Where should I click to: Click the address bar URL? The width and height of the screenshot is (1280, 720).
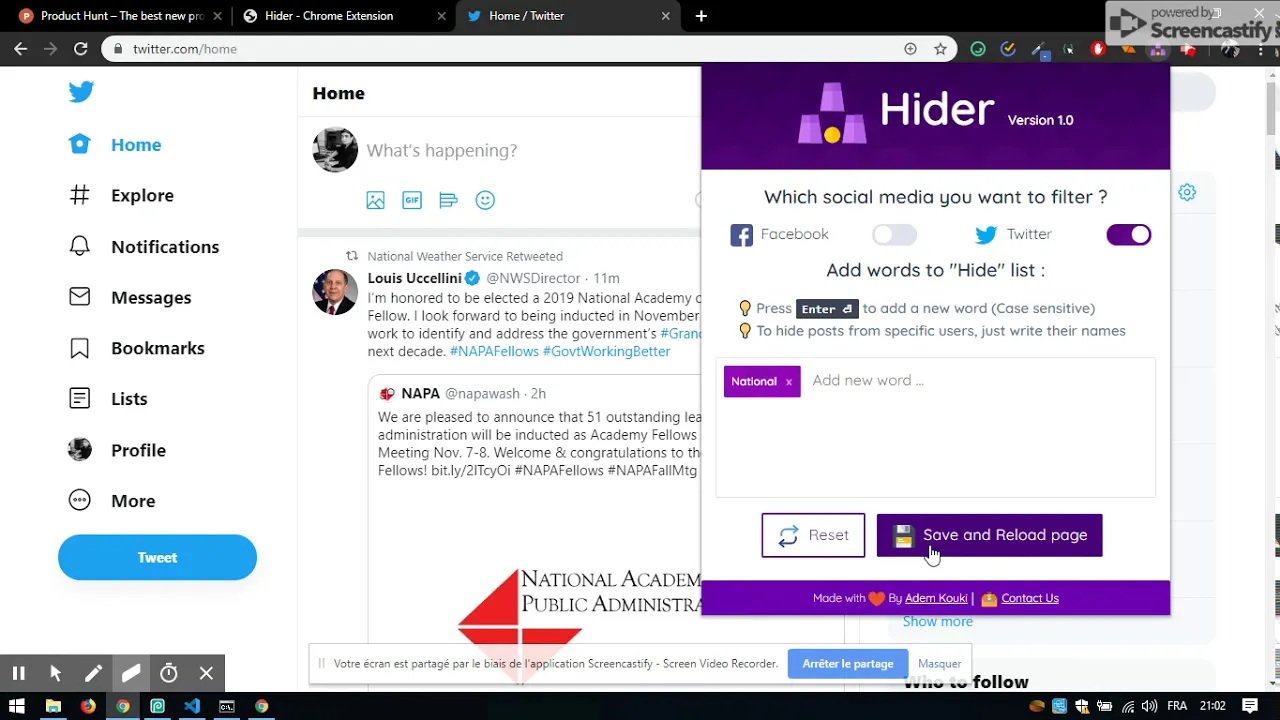point(185,49)
